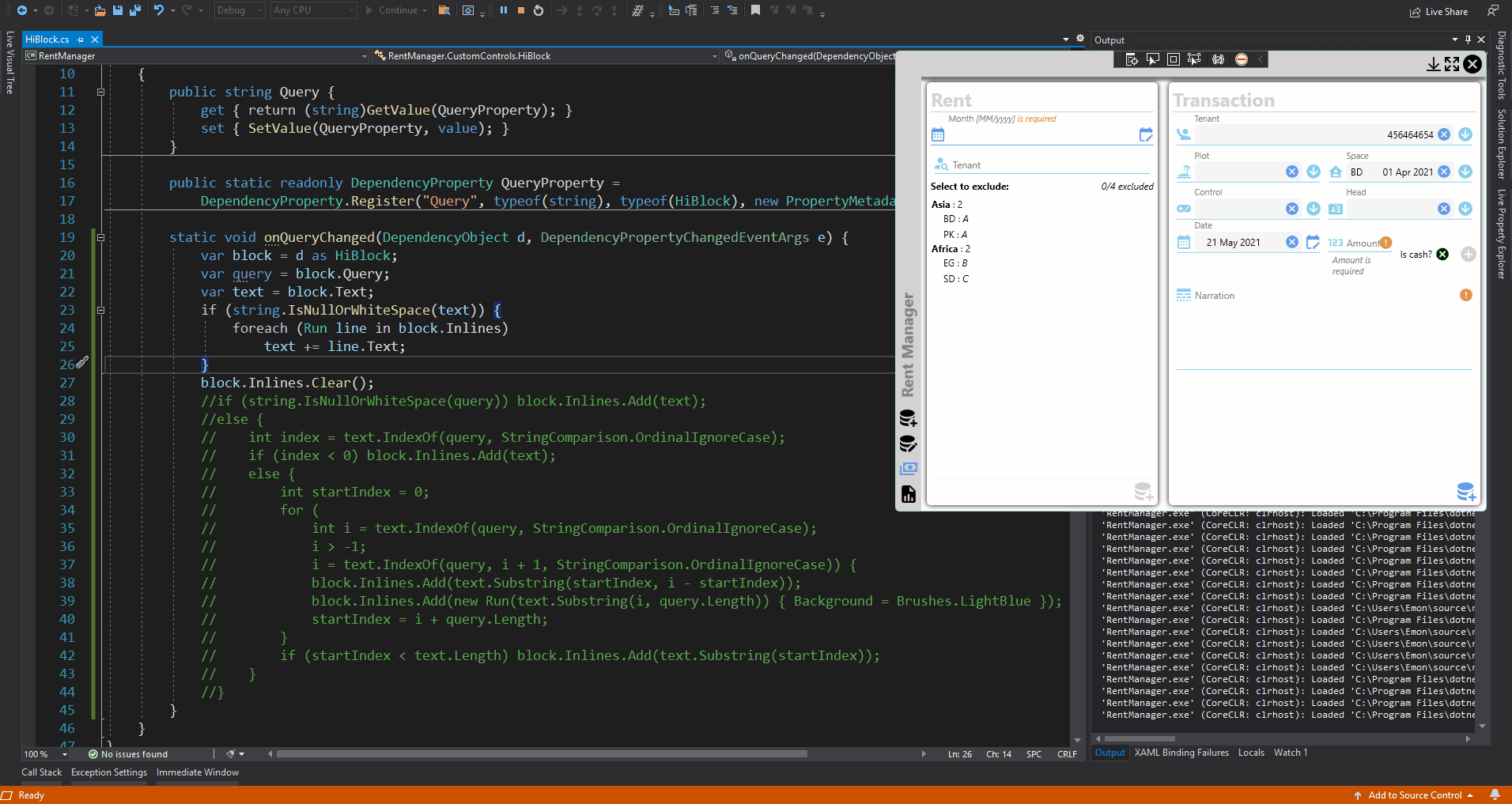This screenshot has width=1512, height=804.
Task: Open the Head dropdown arrow
Action: coord(1465,209)
